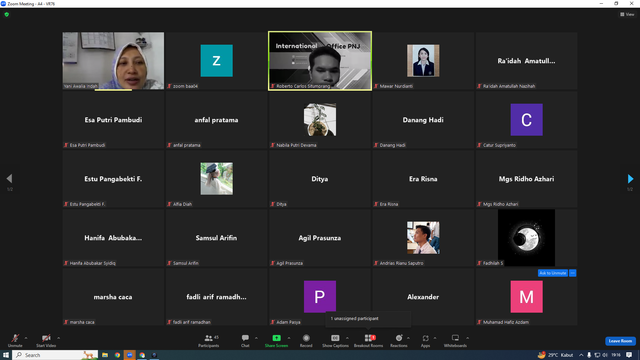Click the green Share Screen icon
The image size is (640, 360).
point(276,338)
